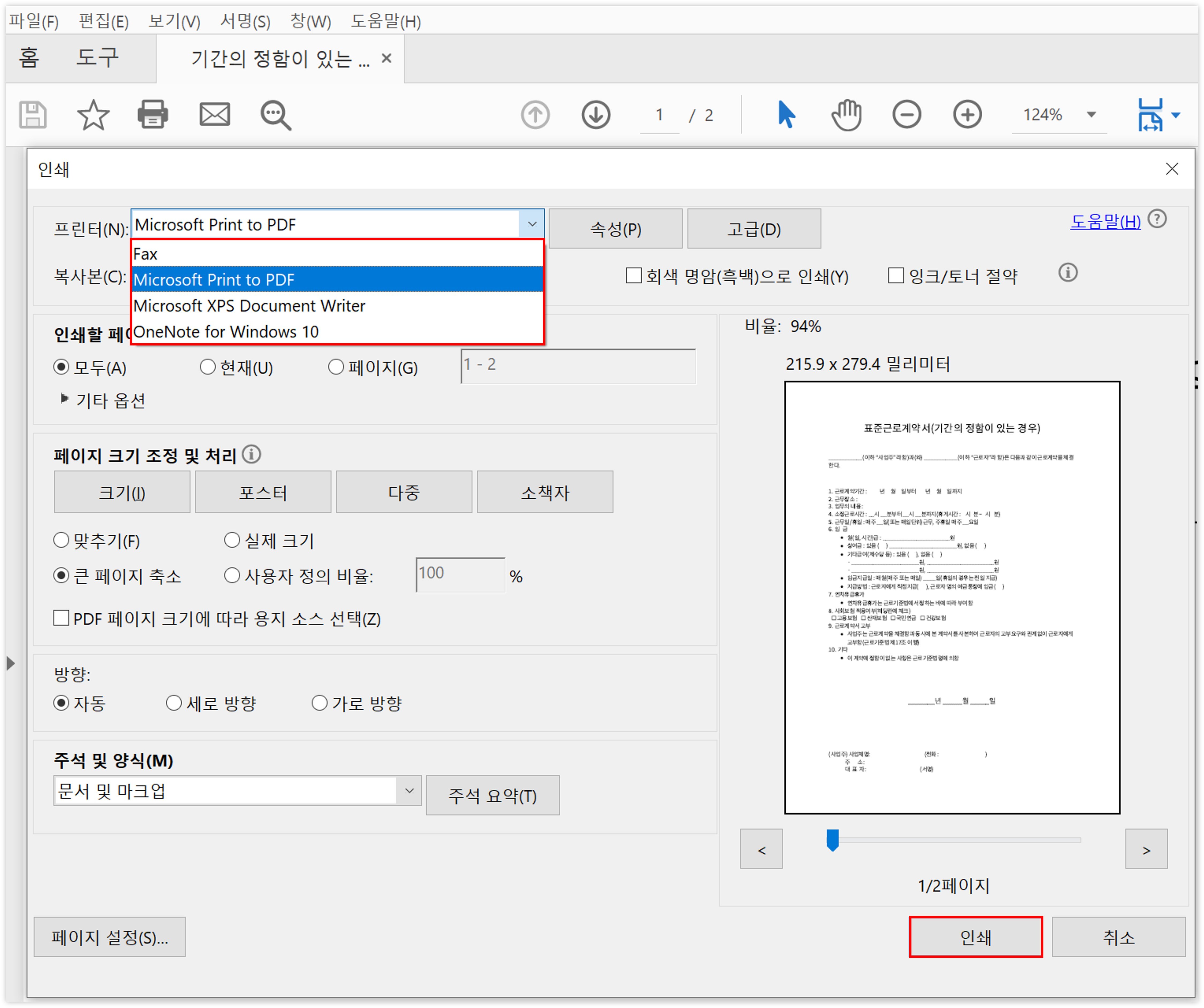Select the 실제 크기 radio option
The image size is (1204, 1008).
click(x=232, y=540)
